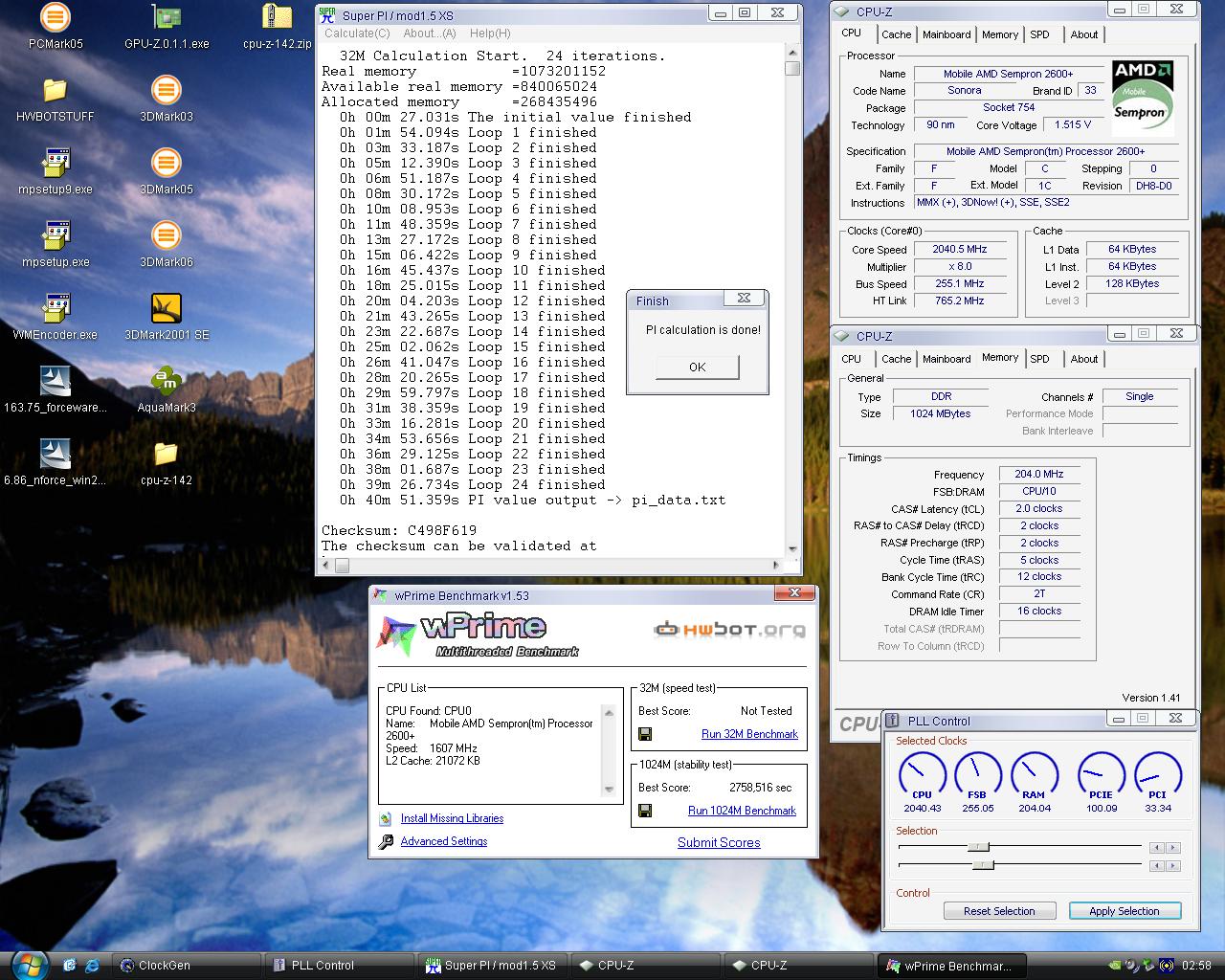The width and height of the screenshot is (1225, 980).
Task: Click the PCIE clock gauge in PLL Control
Action: 1102,777
